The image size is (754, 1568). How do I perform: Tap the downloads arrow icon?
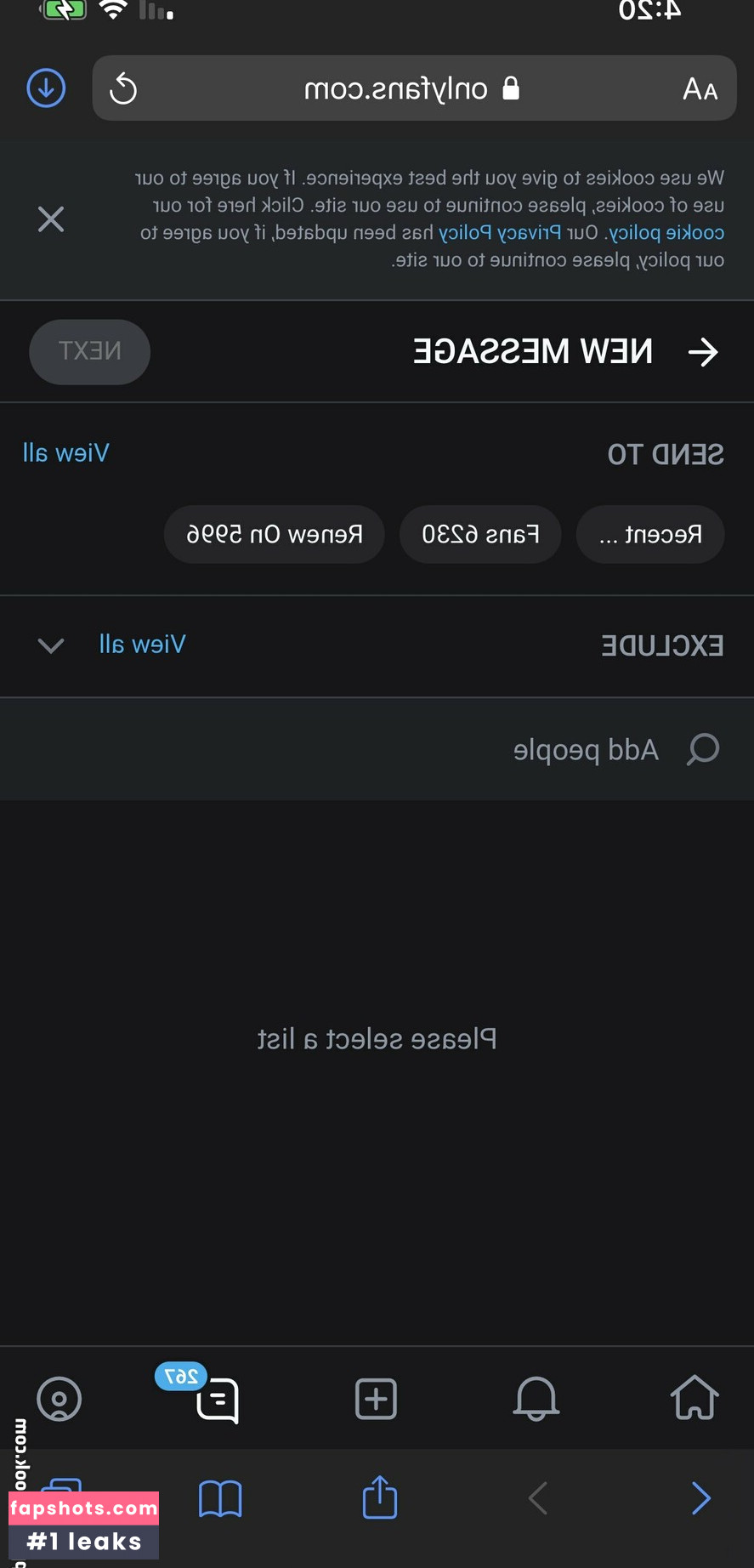(46, 88)
